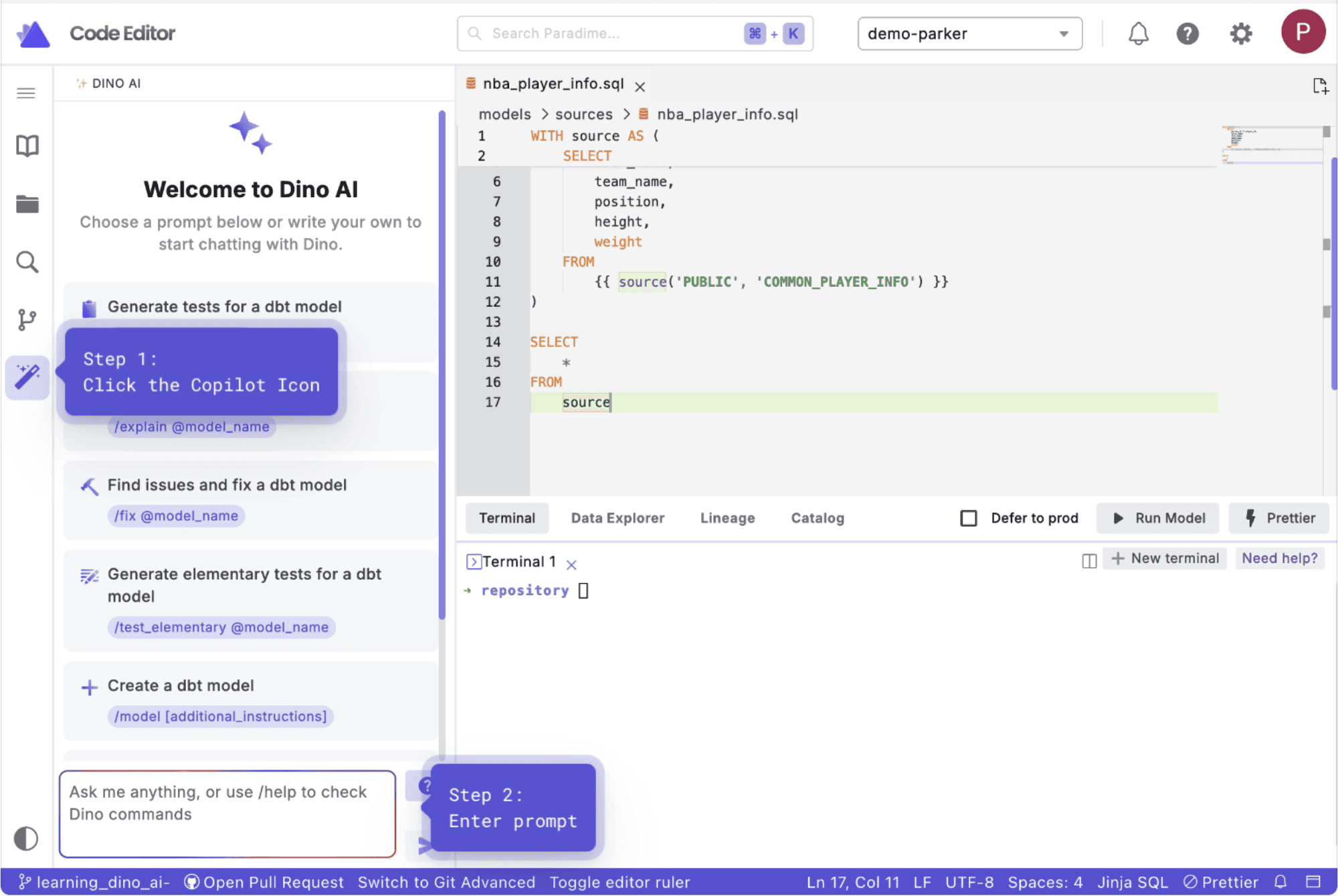This screenshot has width=1338, height=896.
Task: Close the nba_player_info.sql tab
Action: pos(640,87)
